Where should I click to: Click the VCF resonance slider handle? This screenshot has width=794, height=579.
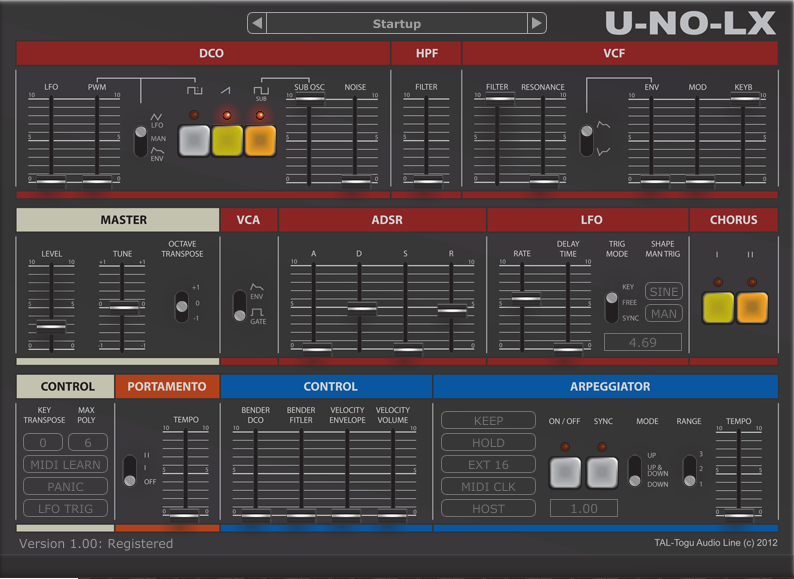click(543, 181)
